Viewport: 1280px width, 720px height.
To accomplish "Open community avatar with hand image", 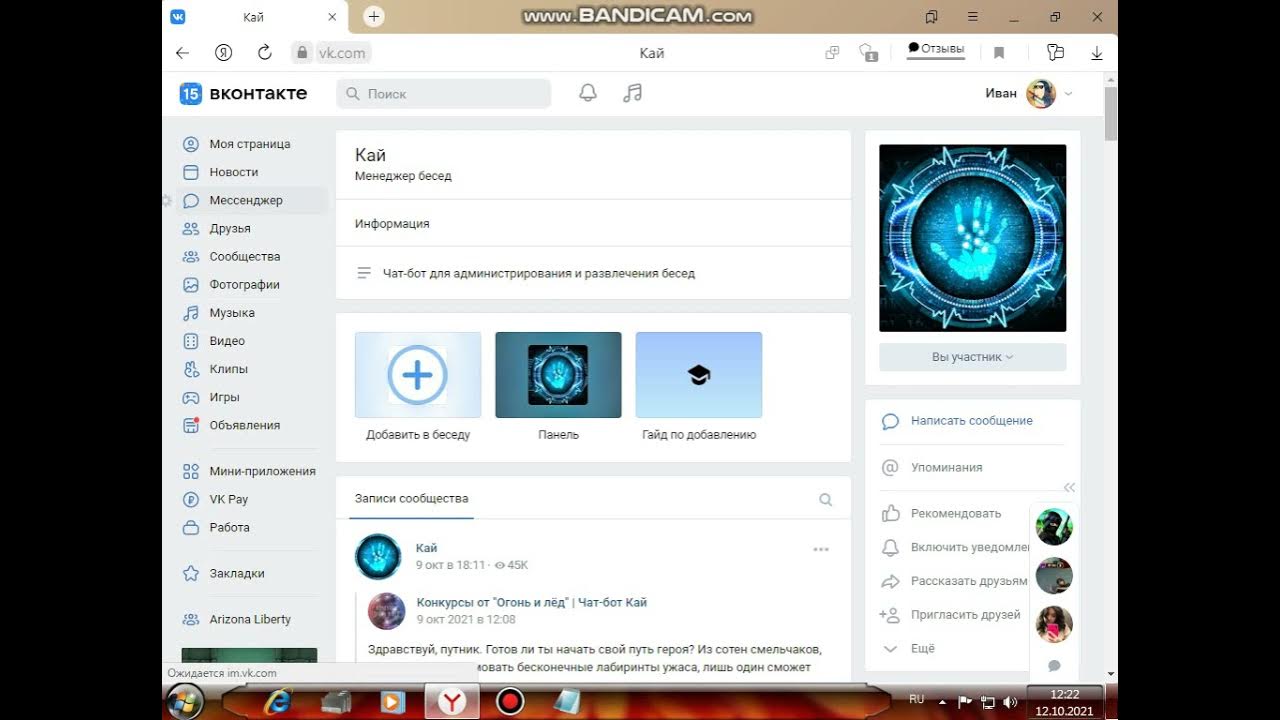I will point(972,238).
